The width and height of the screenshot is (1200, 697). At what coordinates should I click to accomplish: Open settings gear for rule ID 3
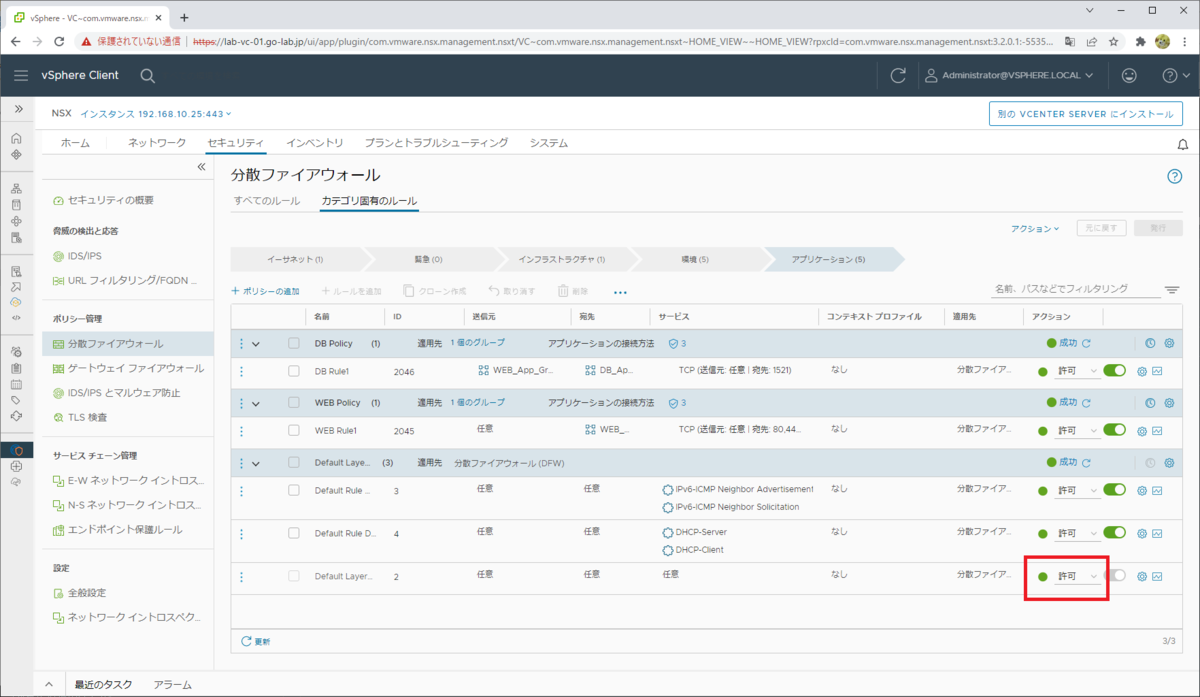(x=1142, y=491)
